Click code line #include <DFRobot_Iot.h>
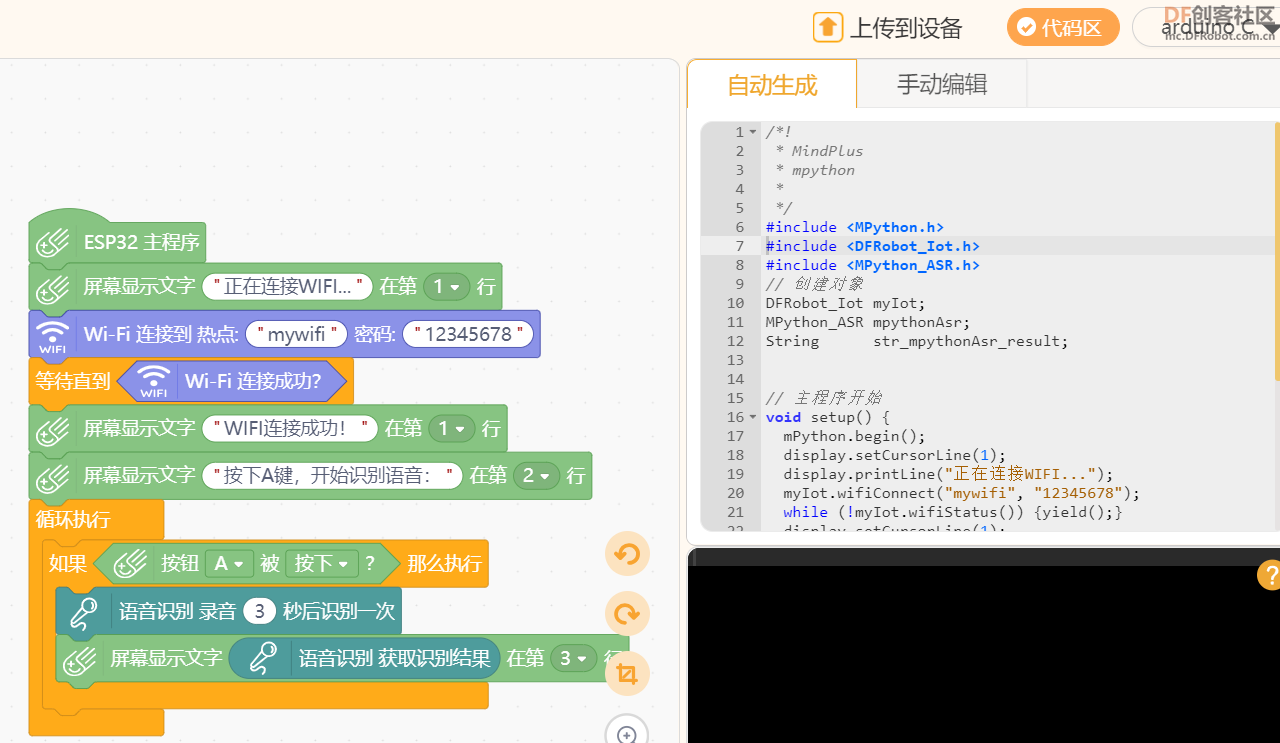1280x743 pixels. (x=873, y=246)
